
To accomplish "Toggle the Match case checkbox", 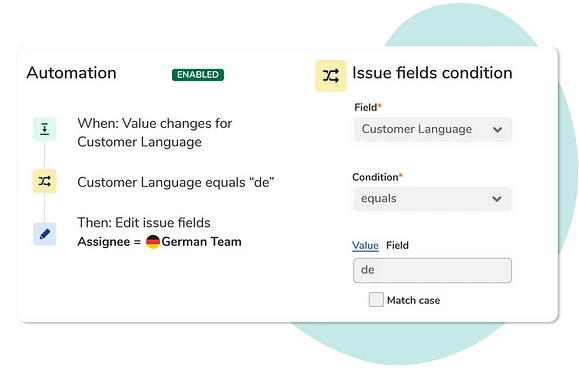I will [x=376, y=299].
